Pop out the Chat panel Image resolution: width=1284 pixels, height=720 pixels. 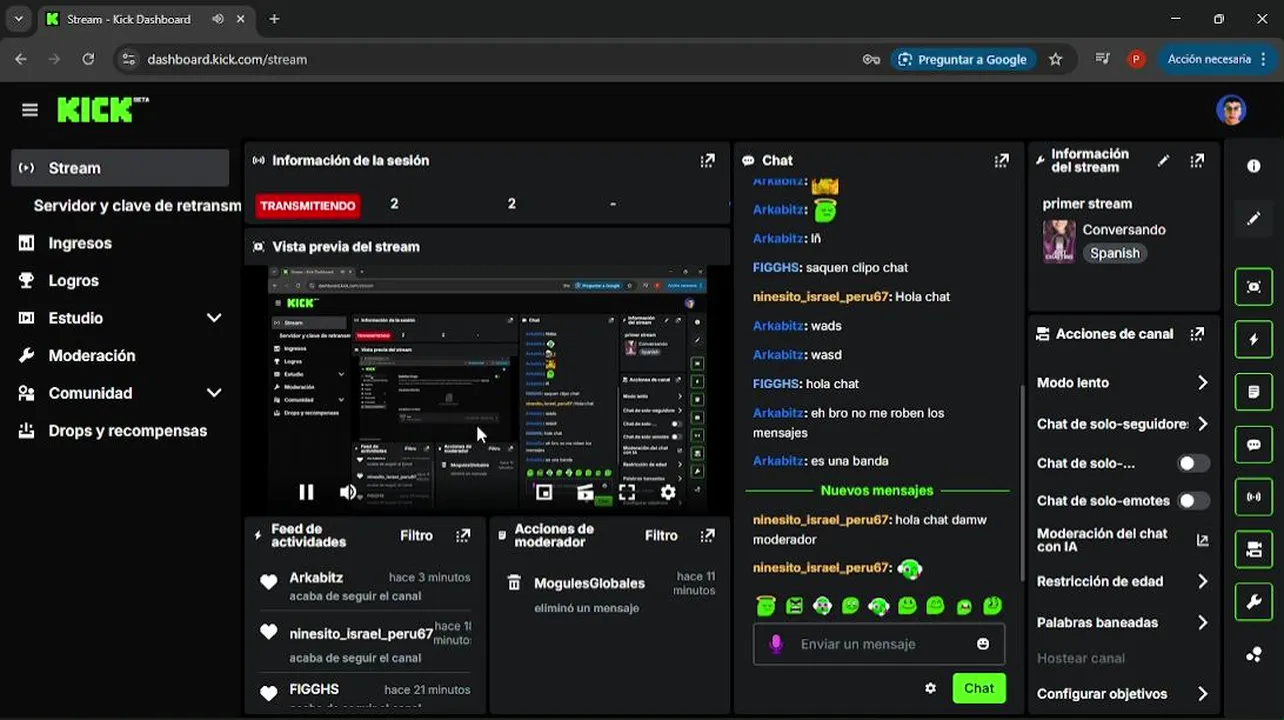click(1001, 160)
